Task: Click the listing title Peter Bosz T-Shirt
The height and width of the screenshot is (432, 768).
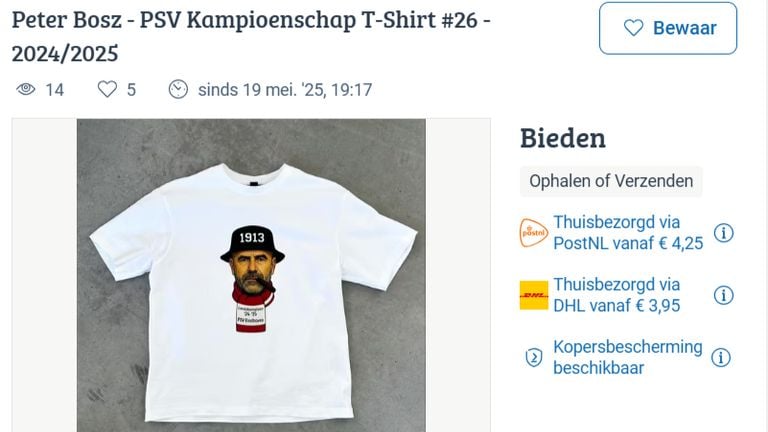Action: [x=251, y=36]
